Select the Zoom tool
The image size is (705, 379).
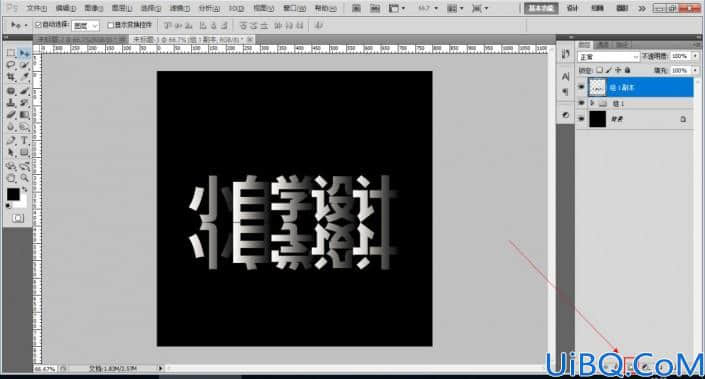[x=24, y=178]
